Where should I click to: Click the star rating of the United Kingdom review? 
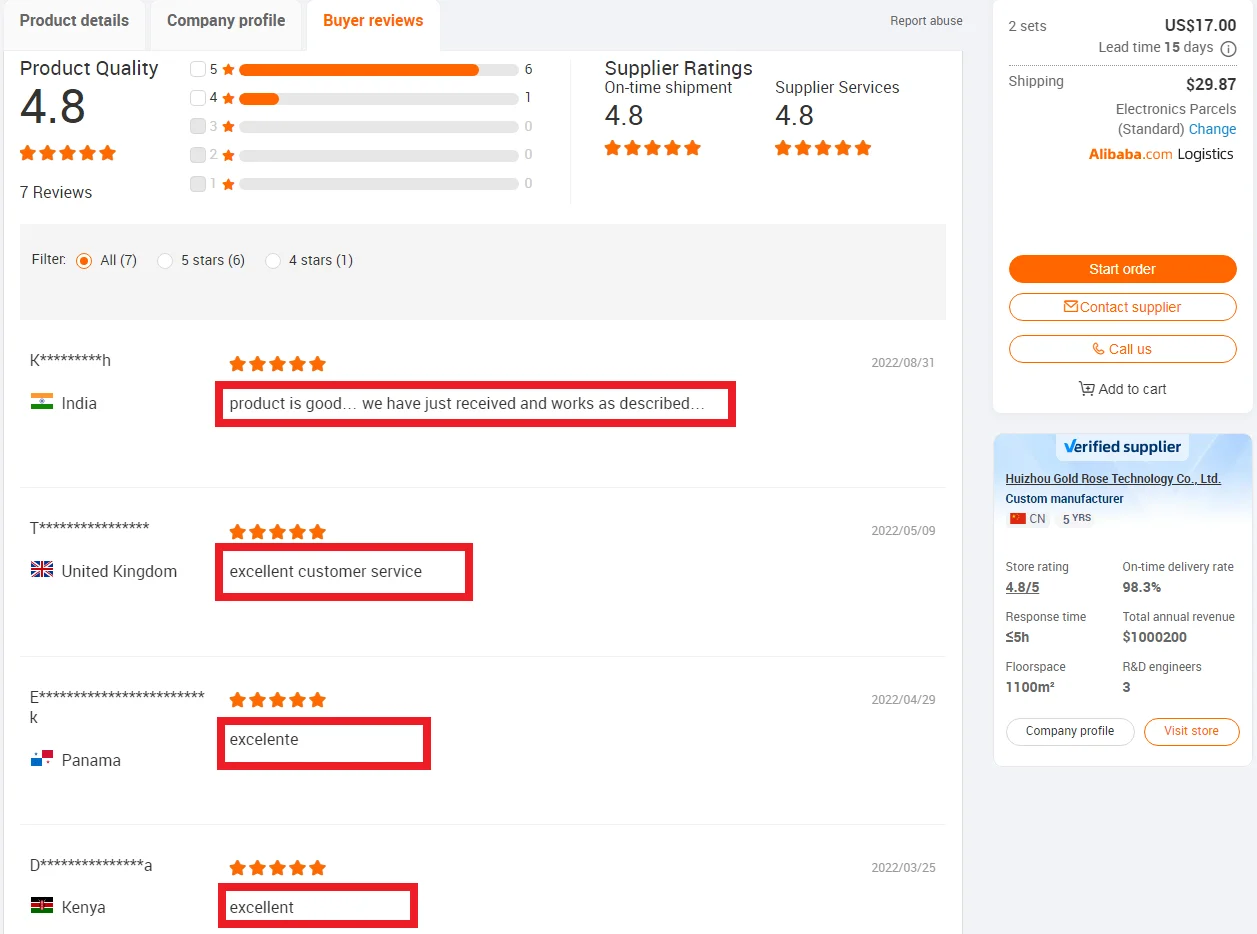click(278, 532)
